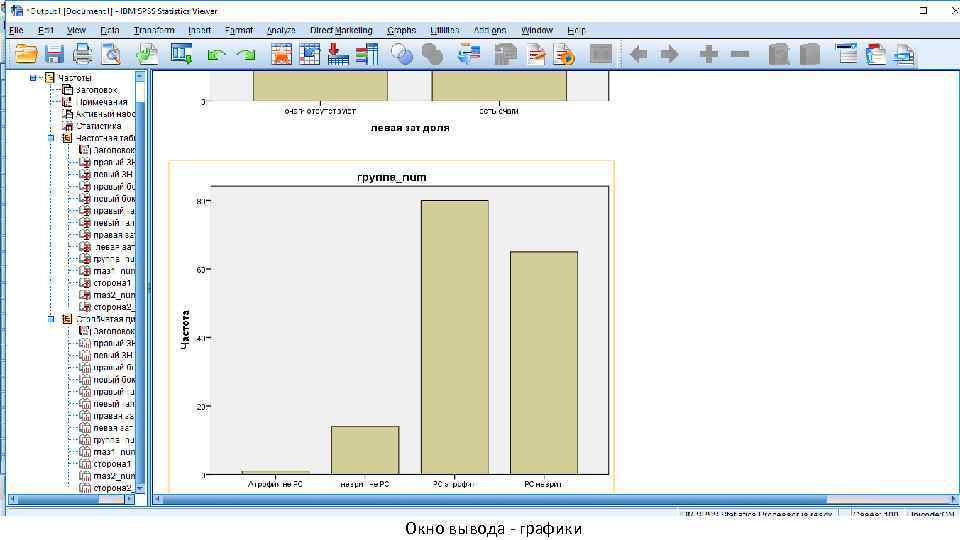The height and width of the screenshot is (540, 960).
Task: Click the Create/Edit autoscript icon
Action: tap(536, 54)
